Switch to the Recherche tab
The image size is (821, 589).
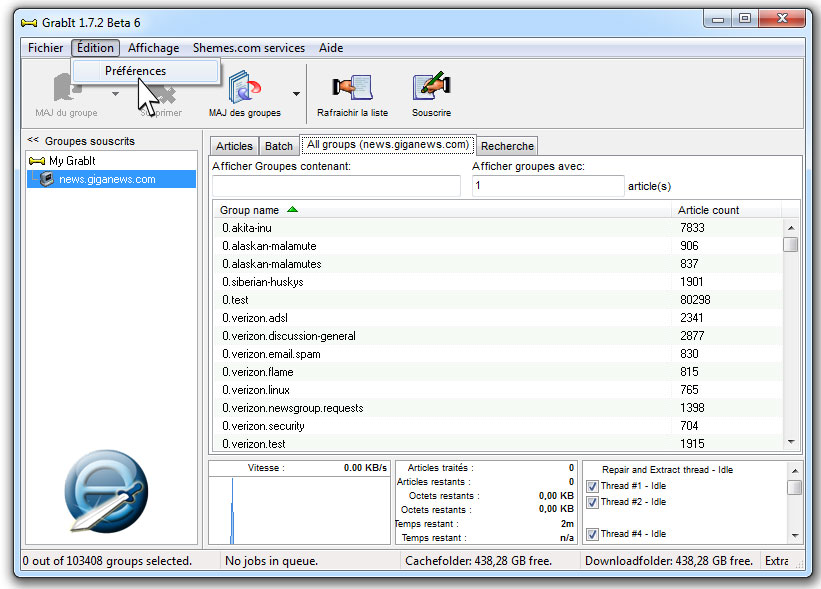coord(507,146)
